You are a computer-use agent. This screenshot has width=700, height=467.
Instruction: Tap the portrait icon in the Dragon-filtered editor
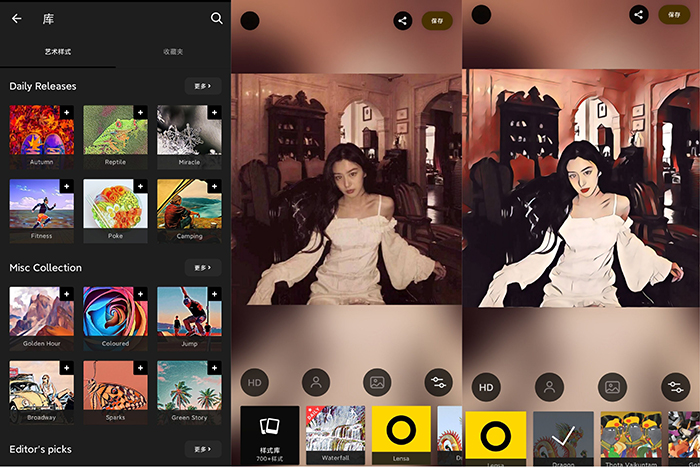pyautogui.click(x=548, y=387)
